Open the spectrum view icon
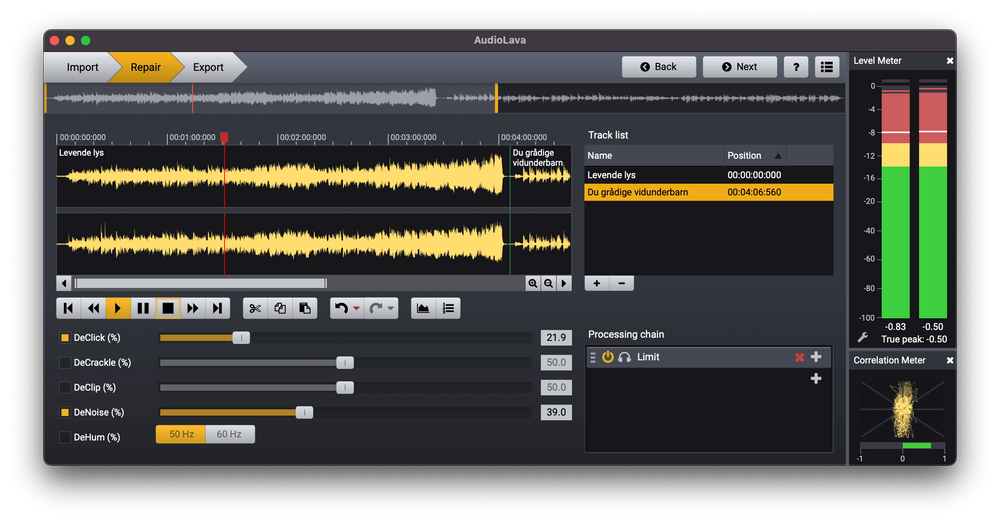 (x=423, y=308)
